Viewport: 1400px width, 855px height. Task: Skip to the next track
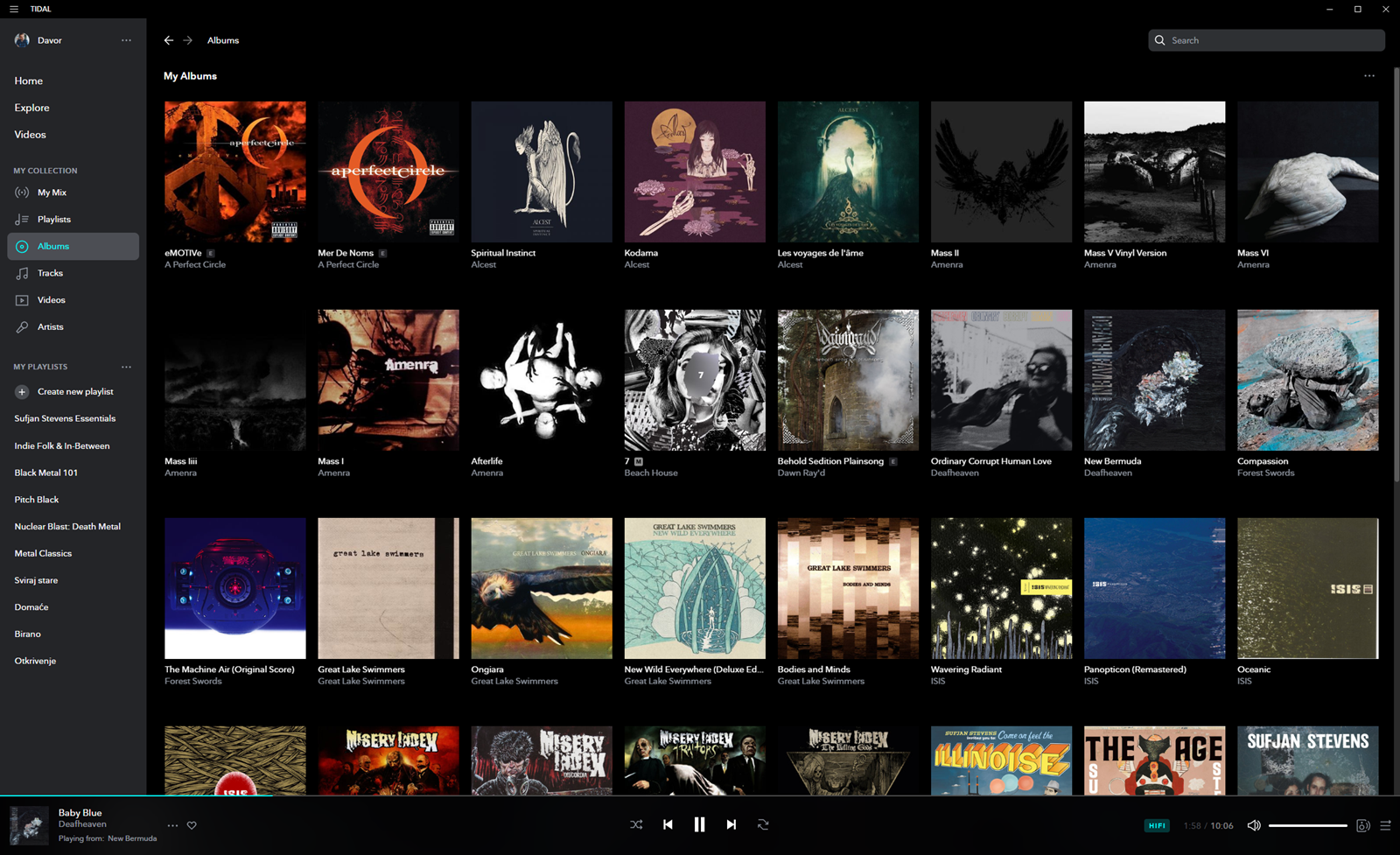[x=731, y=824]
